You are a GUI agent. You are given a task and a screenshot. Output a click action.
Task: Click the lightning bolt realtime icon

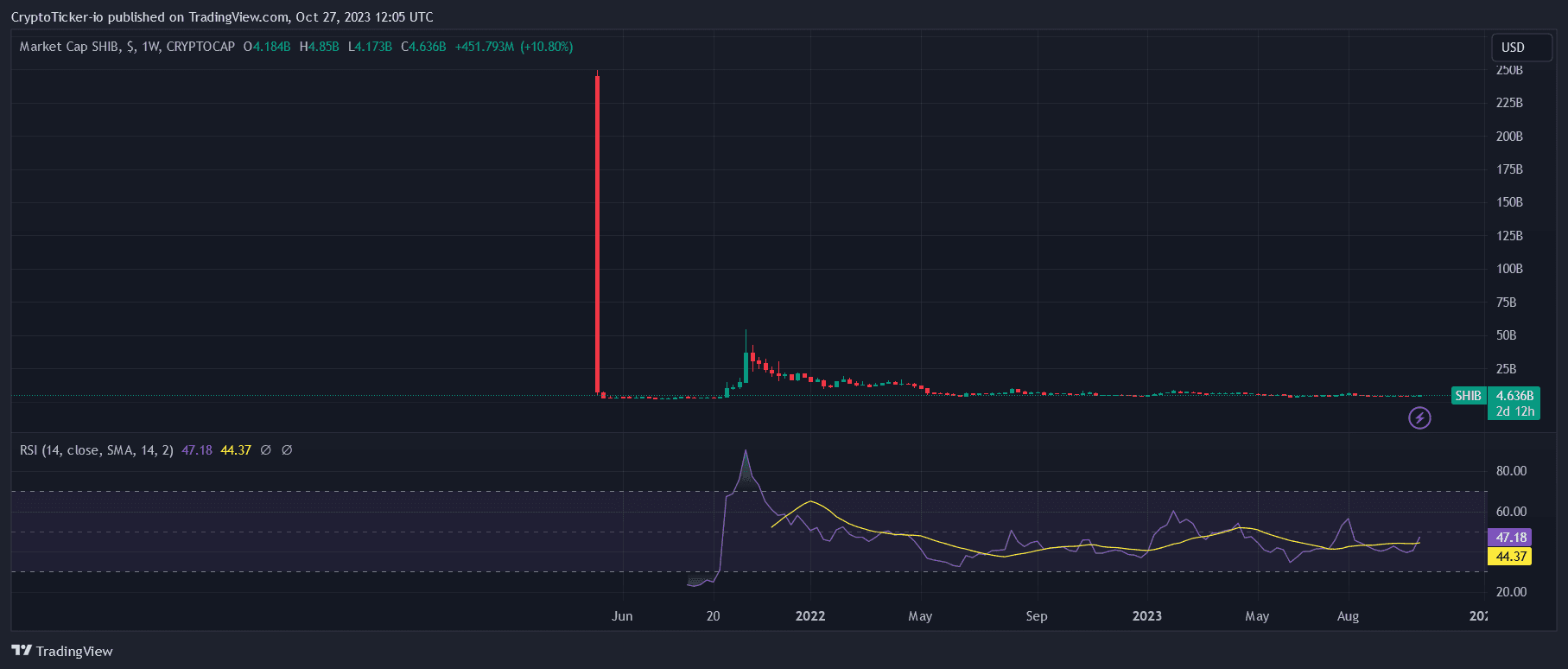coord(1419,418)
